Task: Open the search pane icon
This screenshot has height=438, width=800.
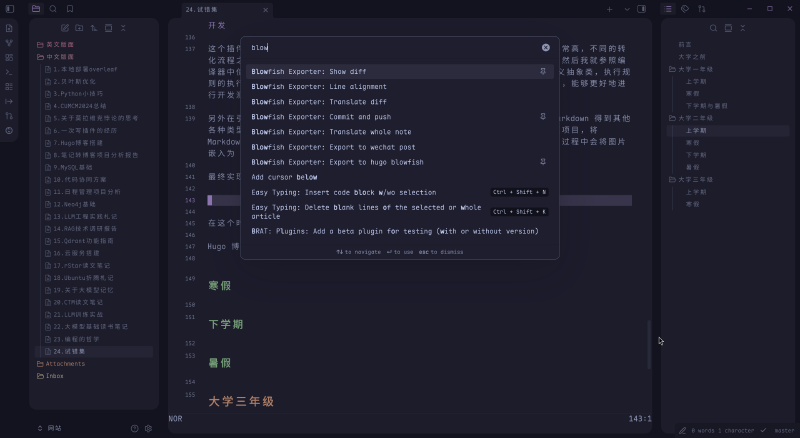Action: (53, 9)
